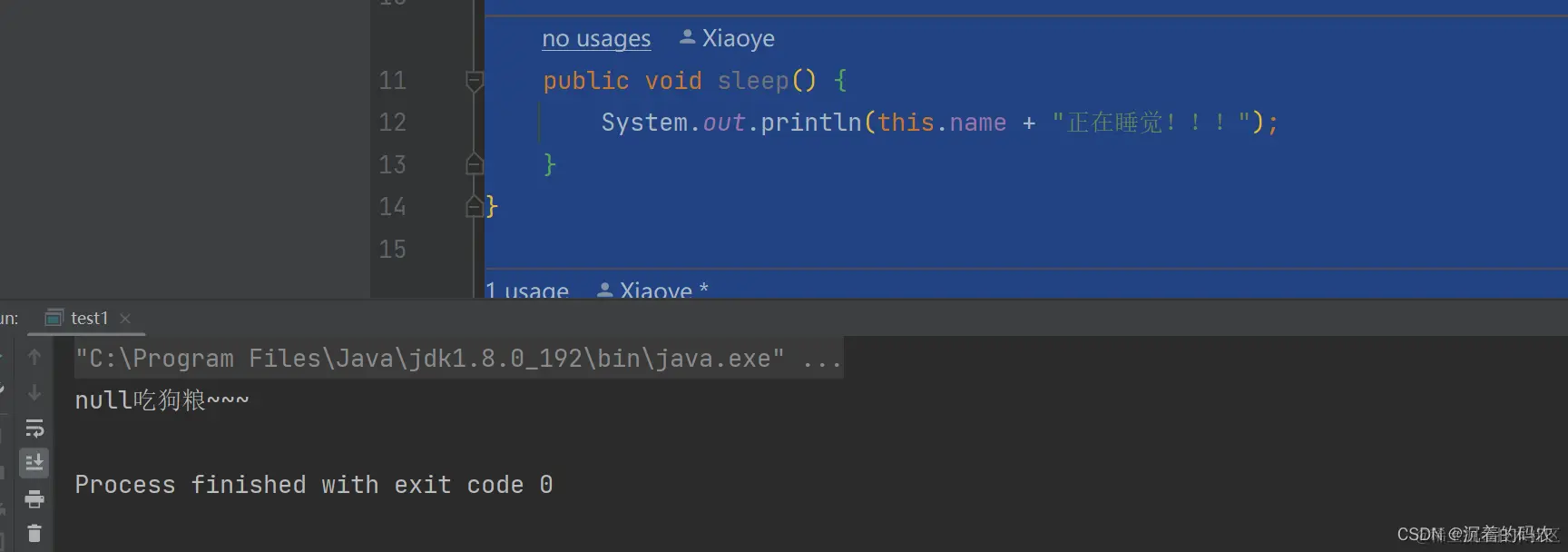Close the test1 run tab
This screenshot has width=1568, height=552.
(x=125, y=318)
